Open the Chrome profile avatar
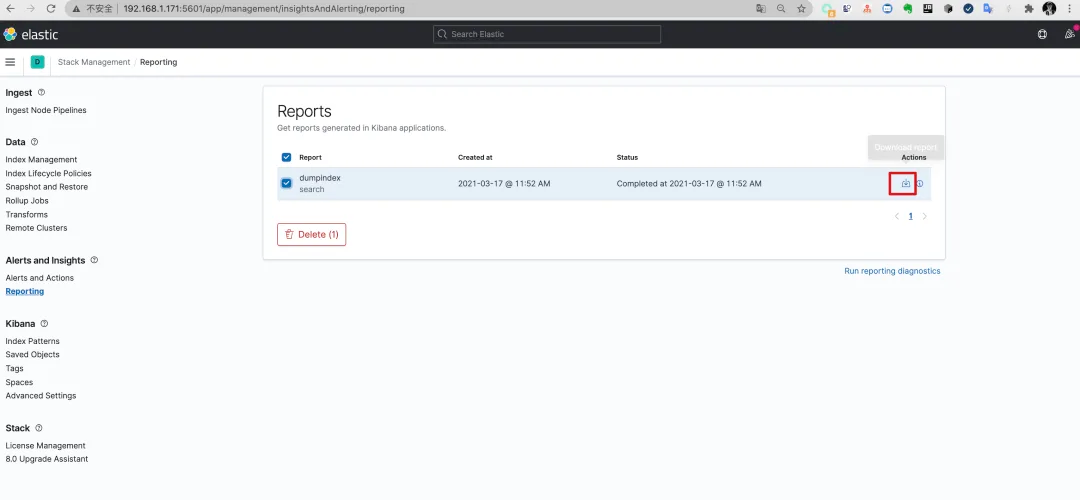Image resolution: width=1080 pixels, height=500 pixels. pos(1049,9)
